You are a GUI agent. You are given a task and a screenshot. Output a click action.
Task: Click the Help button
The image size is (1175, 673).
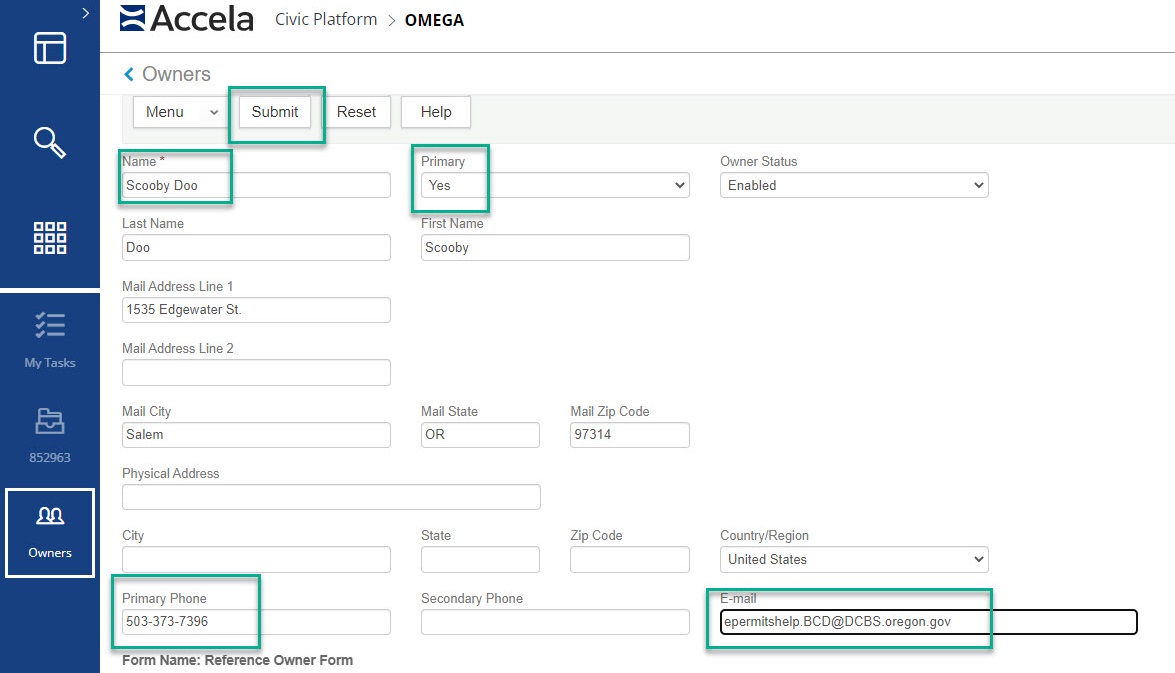(435, 112)
